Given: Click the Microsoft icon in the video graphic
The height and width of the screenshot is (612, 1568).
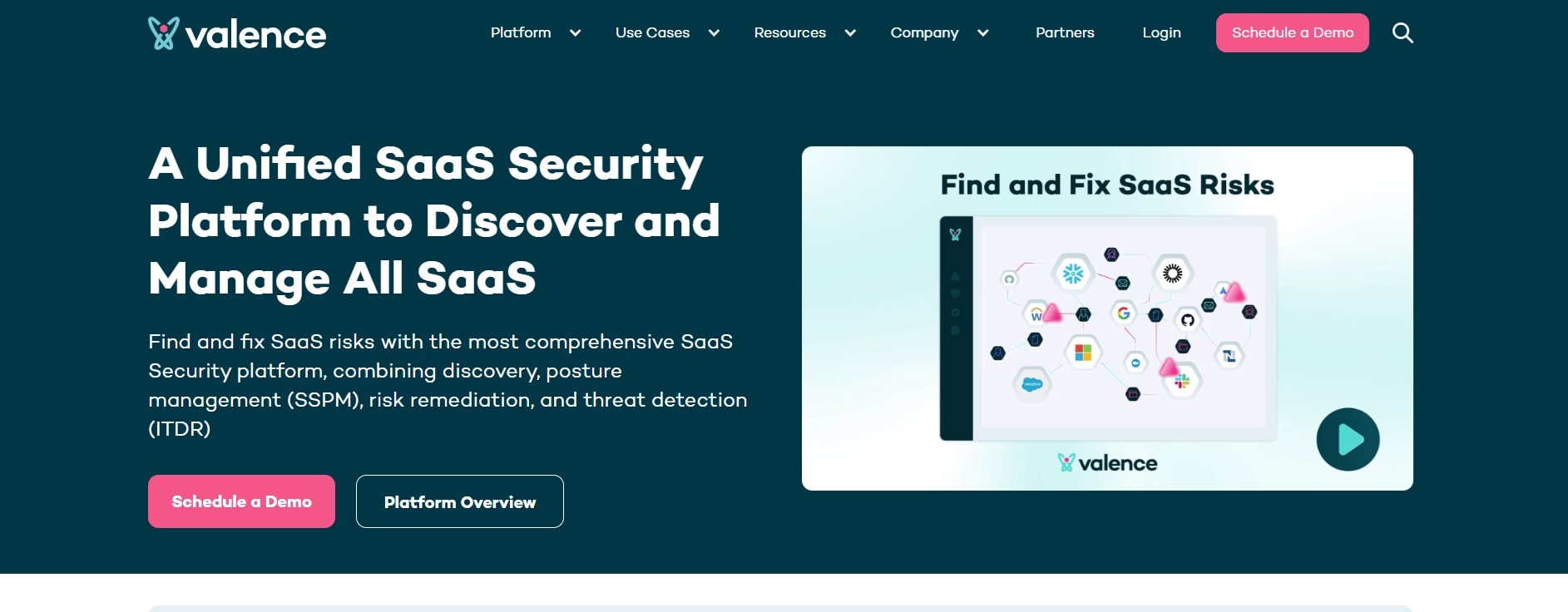Looking at the screenshot, I should (1083, 353).
